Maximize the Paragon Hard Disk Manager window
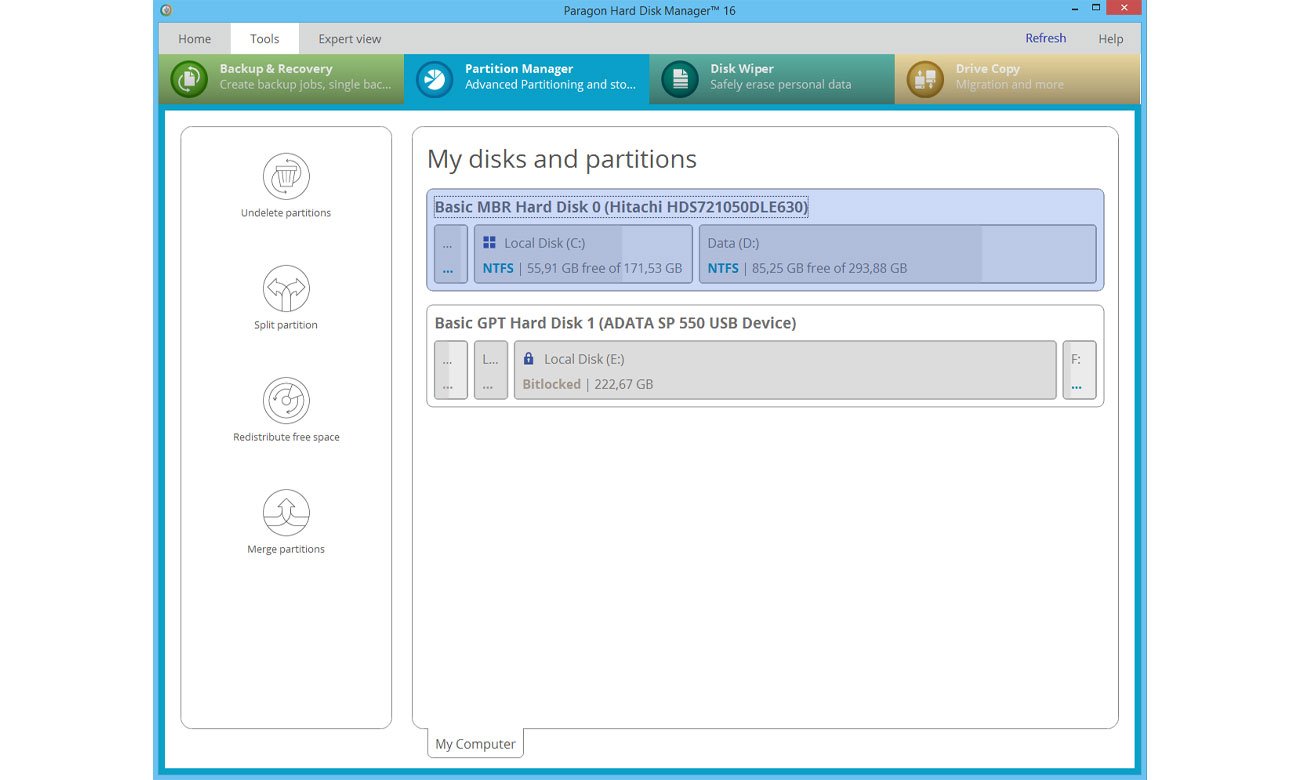The height and width of the screenshot is (780, 1300). [x=1096, y=9]
